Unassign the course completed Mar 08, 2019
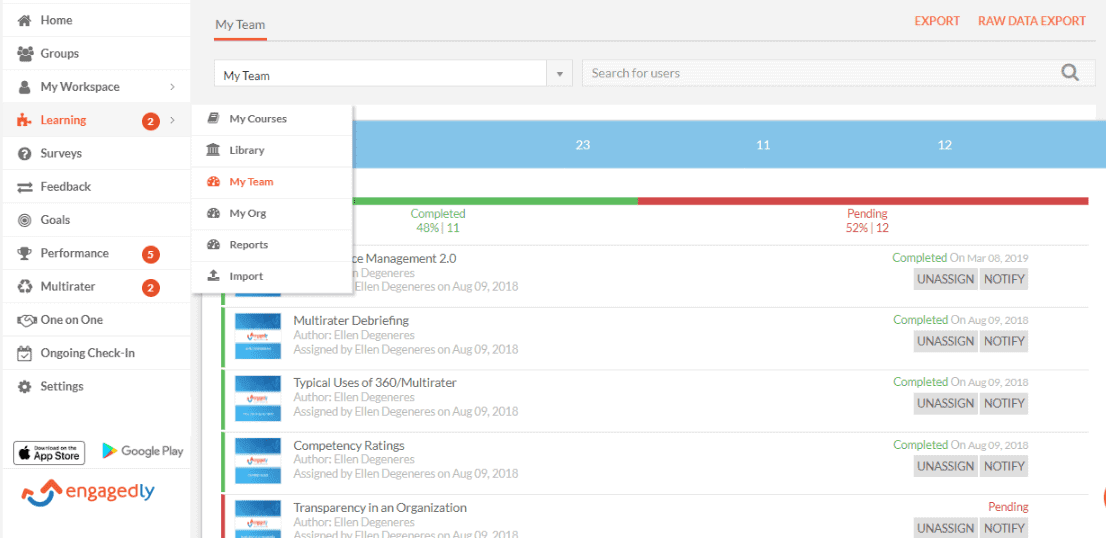1106x538 pixels. pyautogui.click(x=946, y=279)
